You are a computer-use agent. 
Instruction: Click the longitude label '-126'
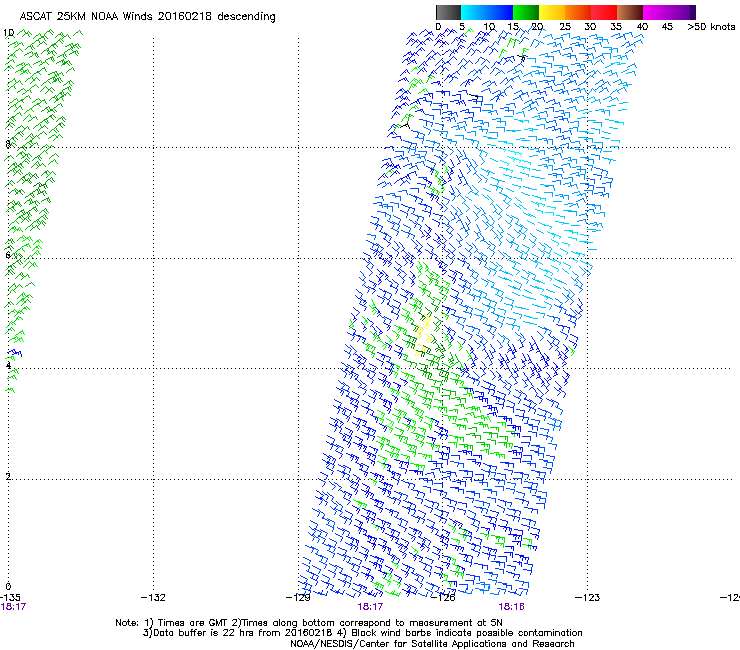click(443, 598)
